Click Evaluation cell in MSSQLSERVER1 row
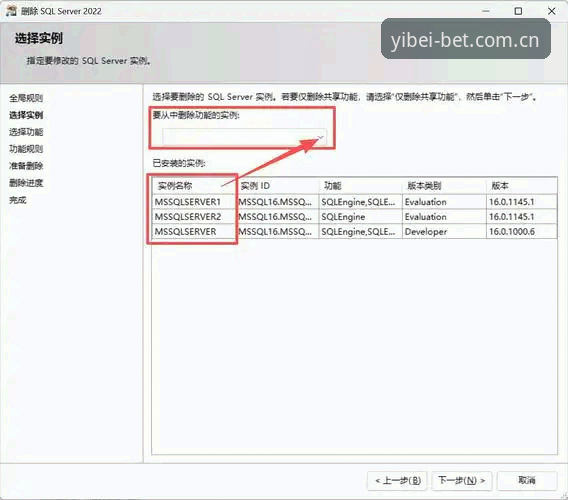 [444, 202]
